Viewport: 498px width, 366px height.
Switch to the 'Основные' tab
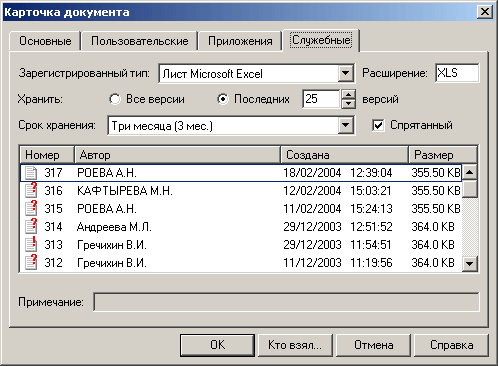click(x=45, y=41)
